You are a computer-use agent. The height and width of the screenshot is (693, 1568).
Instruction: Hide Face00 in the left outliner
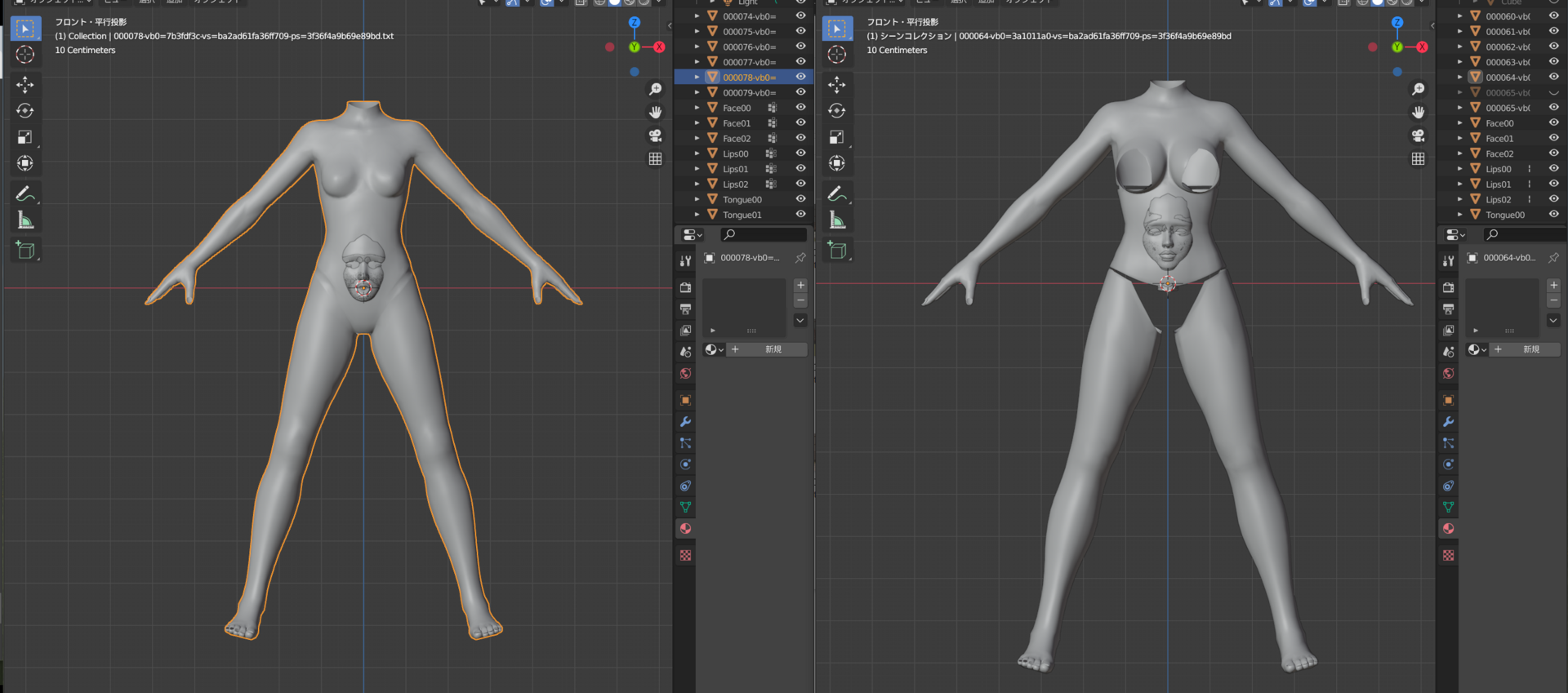[x=800, y=107]
